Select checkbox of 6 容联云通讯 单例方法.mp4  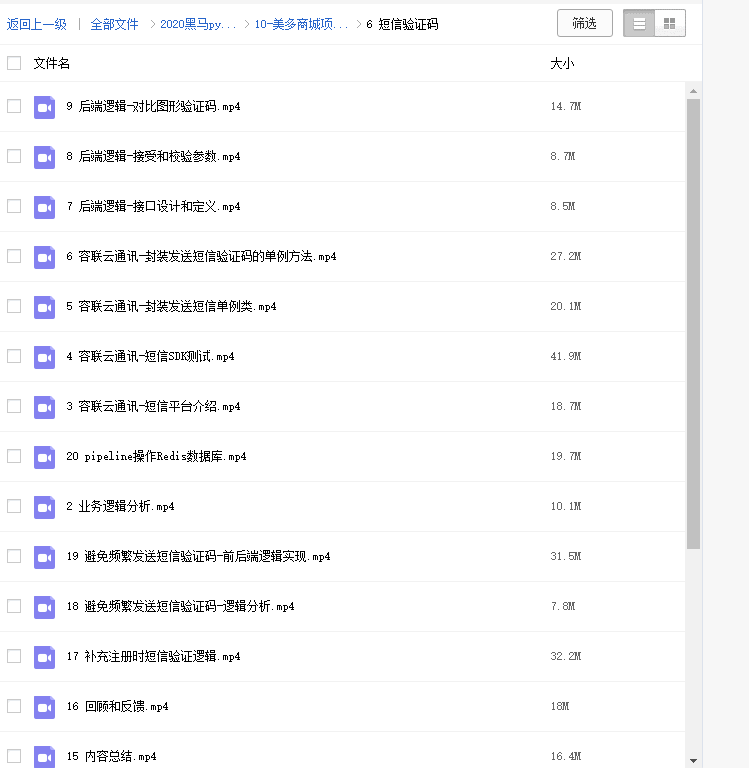(14, 256)
